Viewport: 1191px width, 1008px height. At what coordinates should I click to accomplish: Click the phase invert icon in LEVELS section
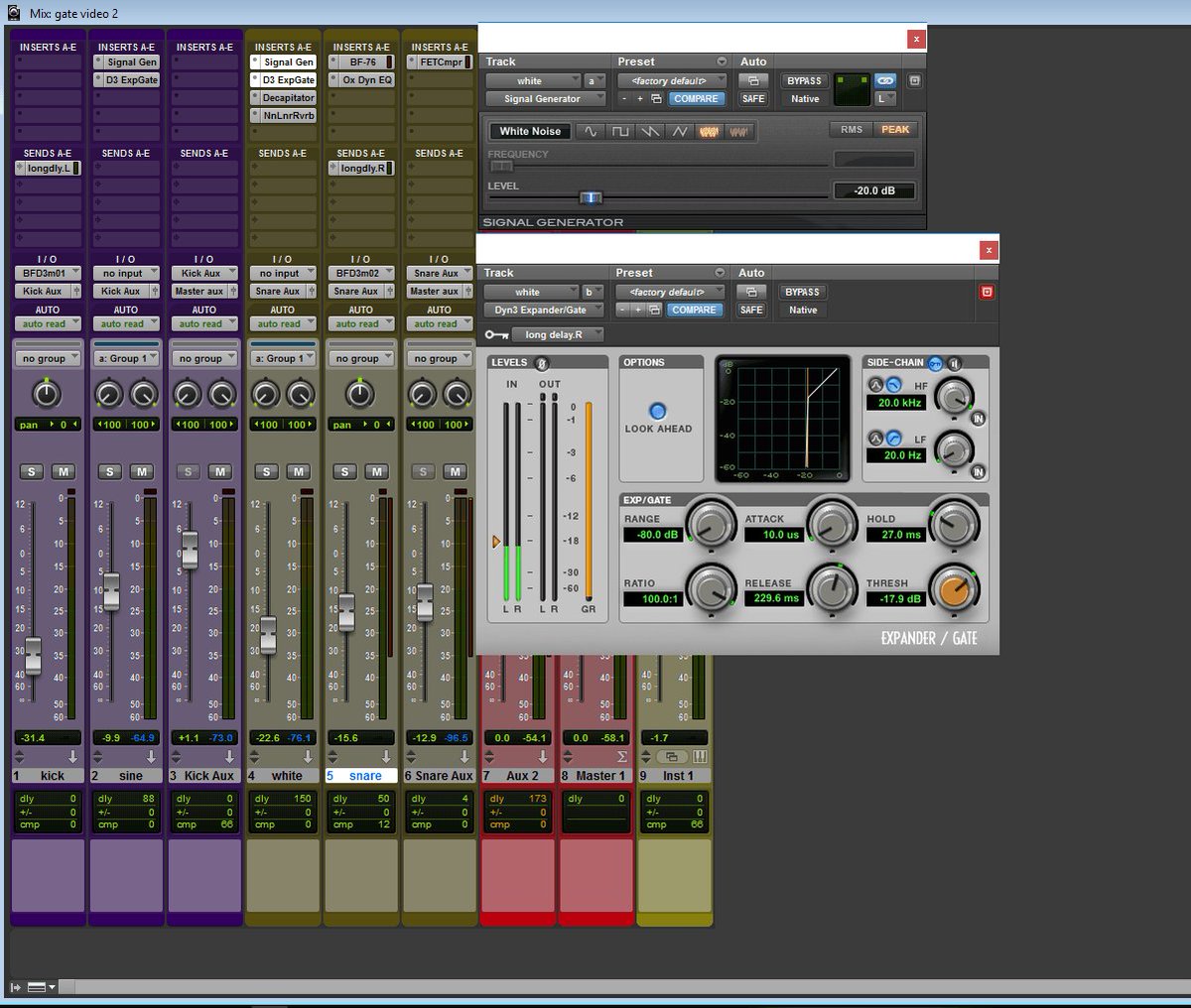click(542, 363)
